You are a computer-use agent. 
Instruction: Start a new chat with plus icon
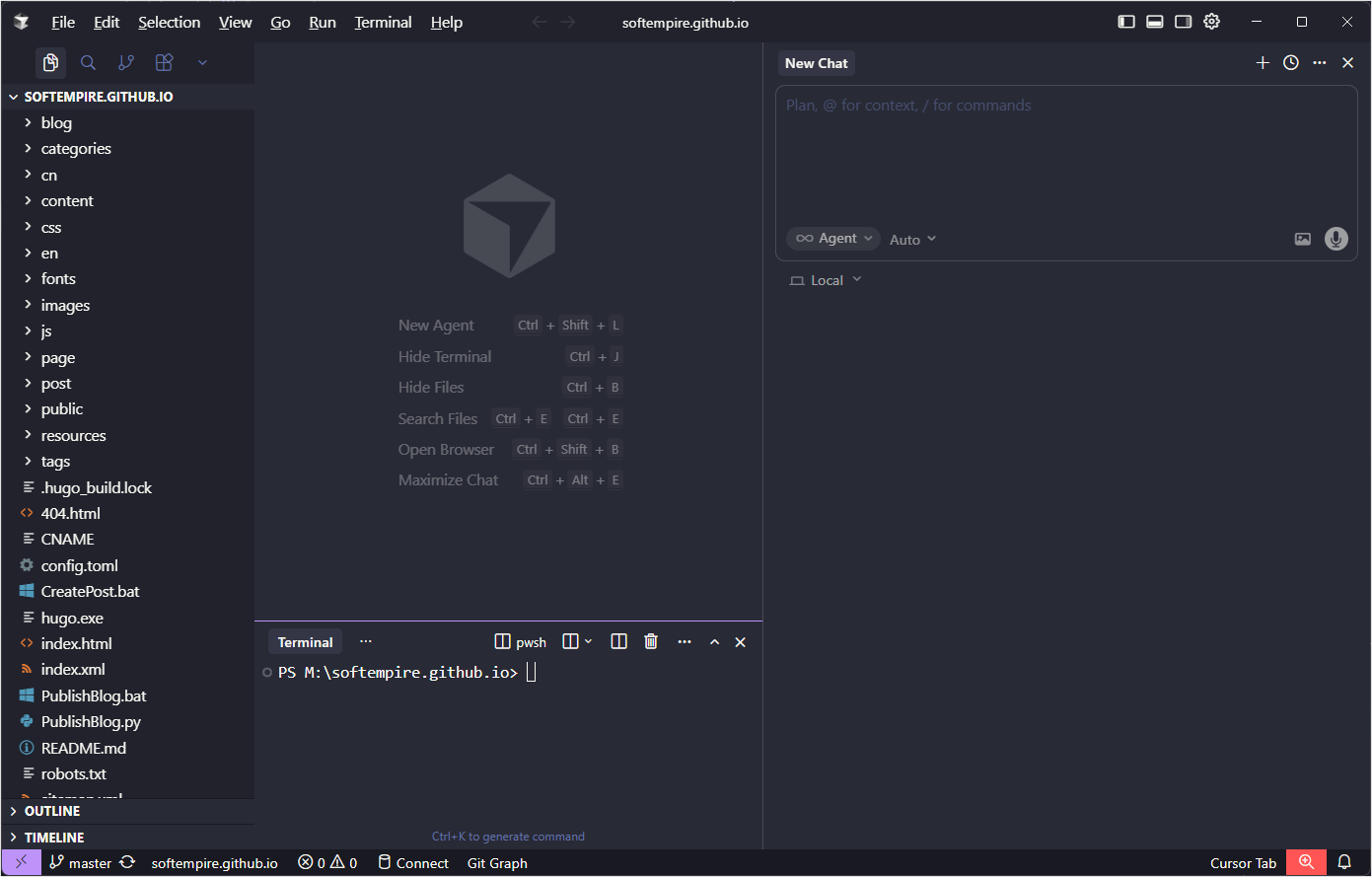pos(1262,63)
